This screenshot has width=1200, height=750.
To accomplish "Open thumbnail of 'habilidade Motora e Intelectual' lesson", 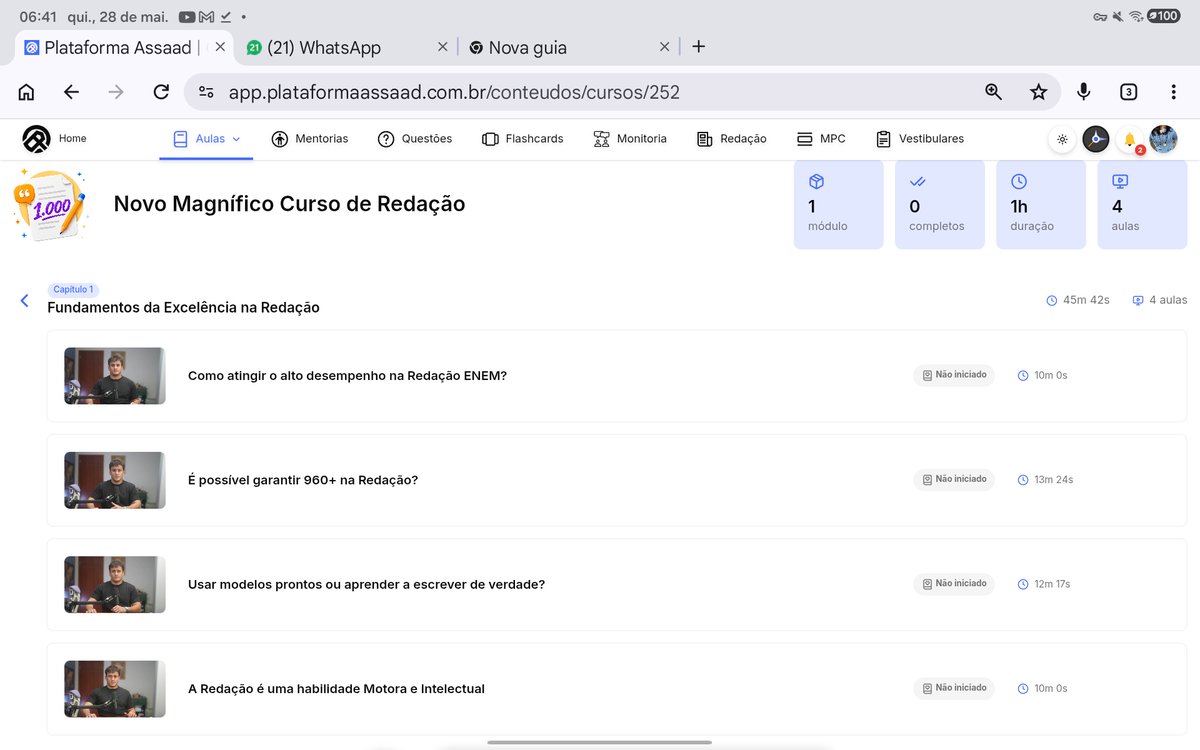I will coord(115,689).
